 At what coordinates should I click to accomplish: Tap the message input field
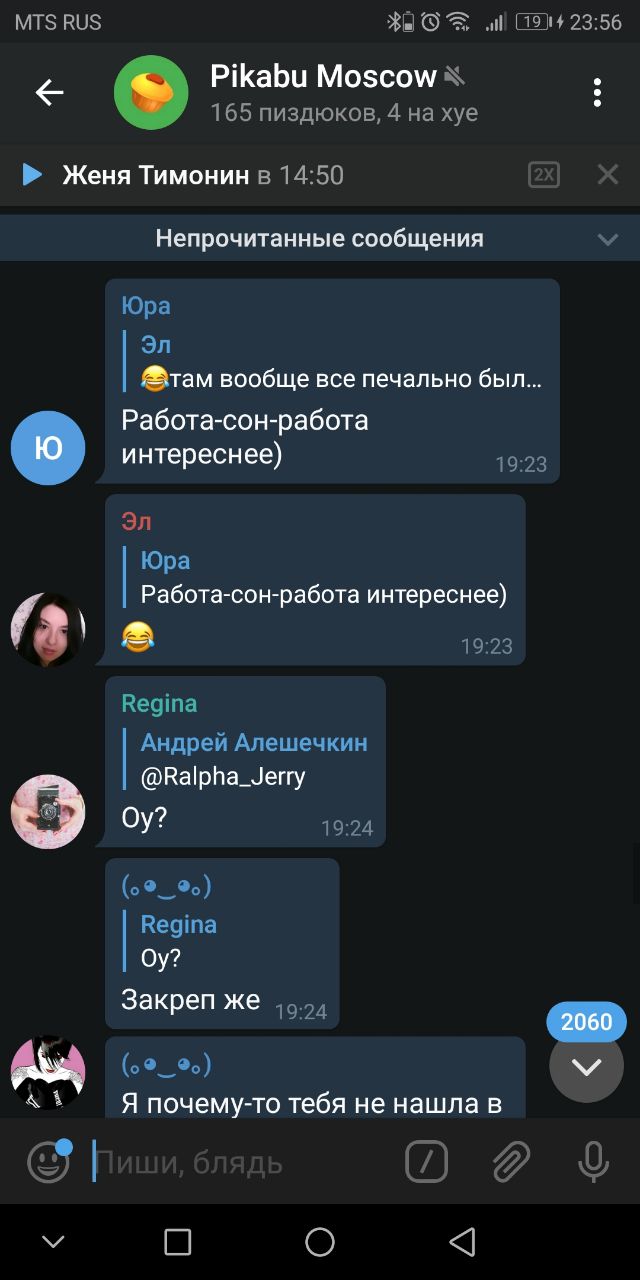[x=240, y=1162]
